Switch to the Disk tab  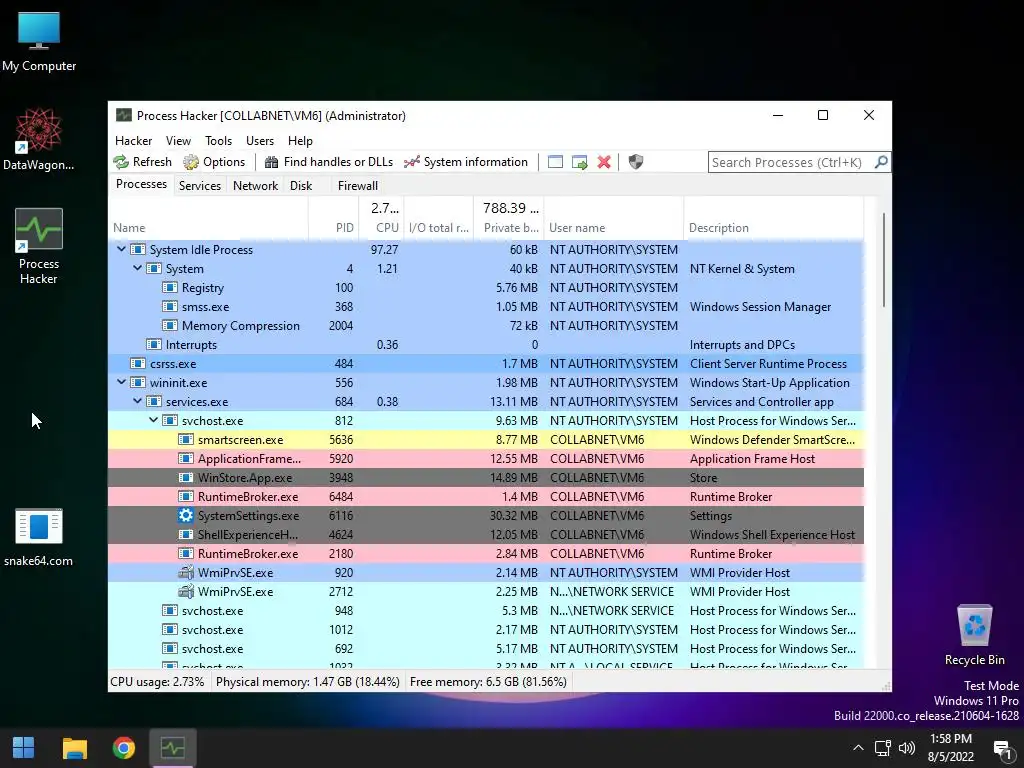(301, 185)
